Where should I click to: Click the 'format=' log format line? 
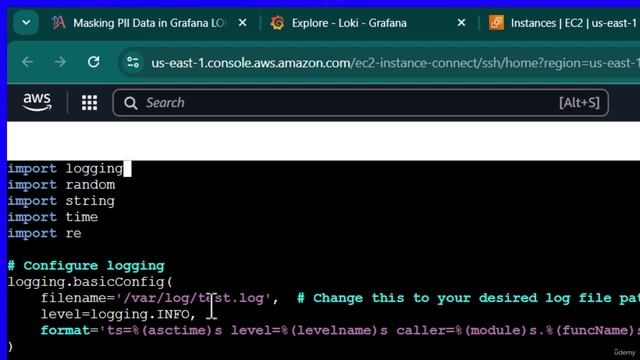(x=340, y=330)
